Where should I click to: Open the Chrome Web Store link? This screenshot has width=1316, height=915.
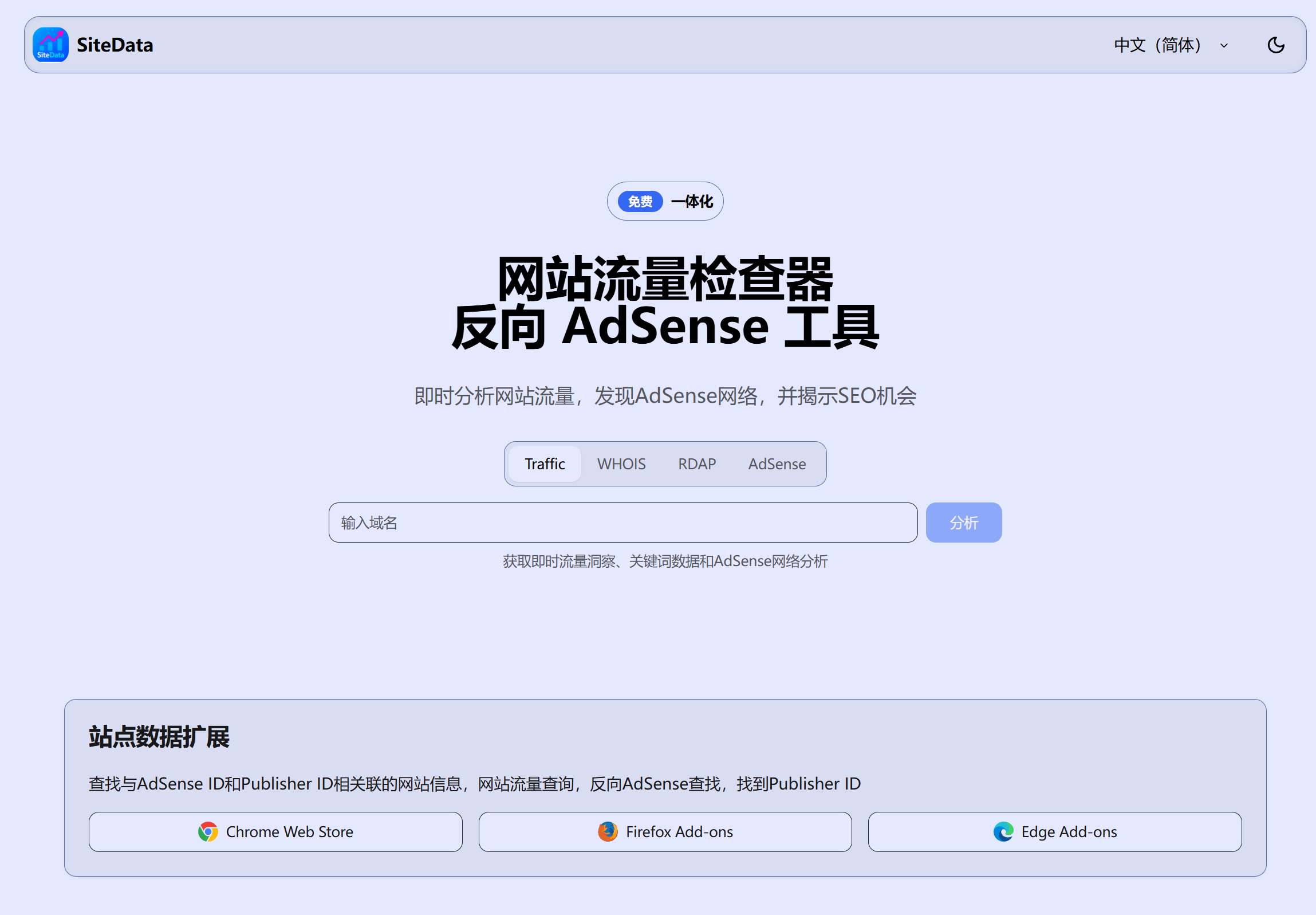click(289, 831)
